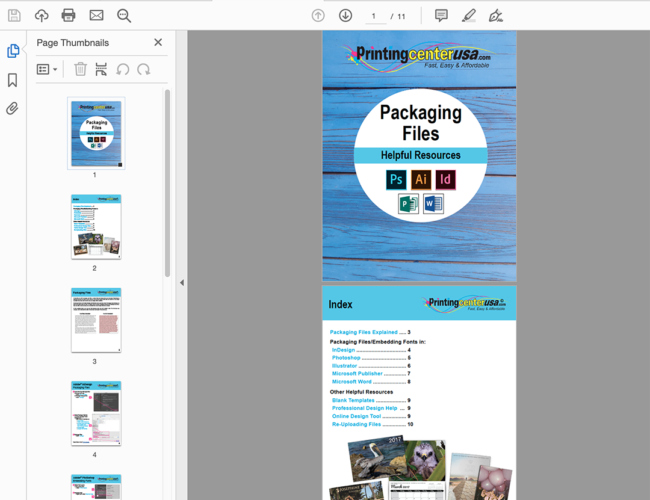The height and width of the screenshot is (500, 650).
Task: Go to next page
Action: [x=345, y=15]
